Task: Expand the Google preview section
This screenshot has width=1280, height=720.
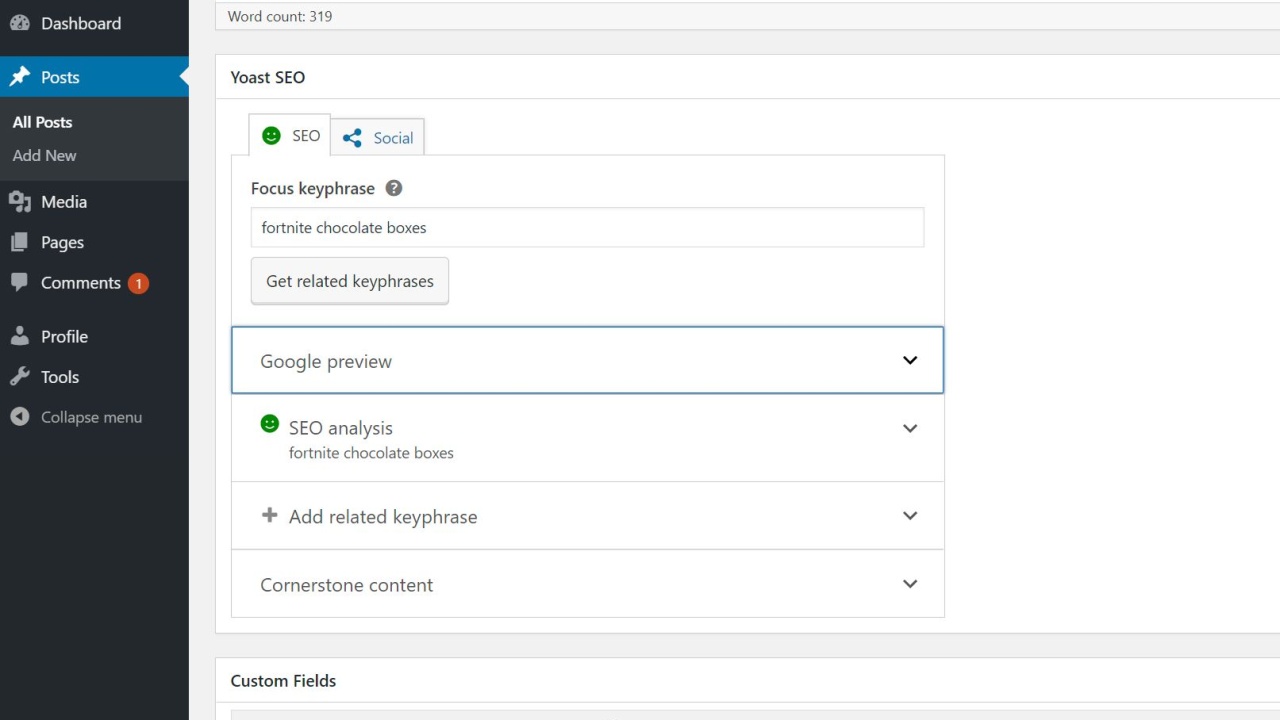Action: pyautogui.click(x=909, y=360)
